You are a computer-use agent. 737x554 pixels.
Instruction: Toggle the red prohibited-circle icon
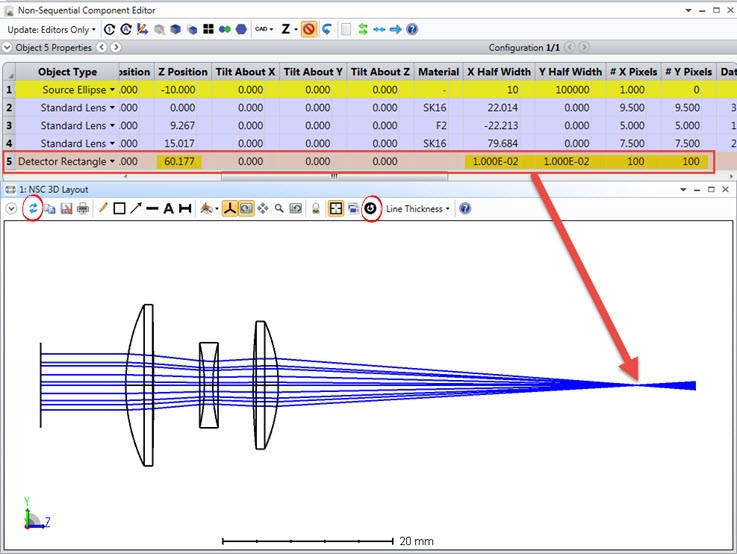309,30
